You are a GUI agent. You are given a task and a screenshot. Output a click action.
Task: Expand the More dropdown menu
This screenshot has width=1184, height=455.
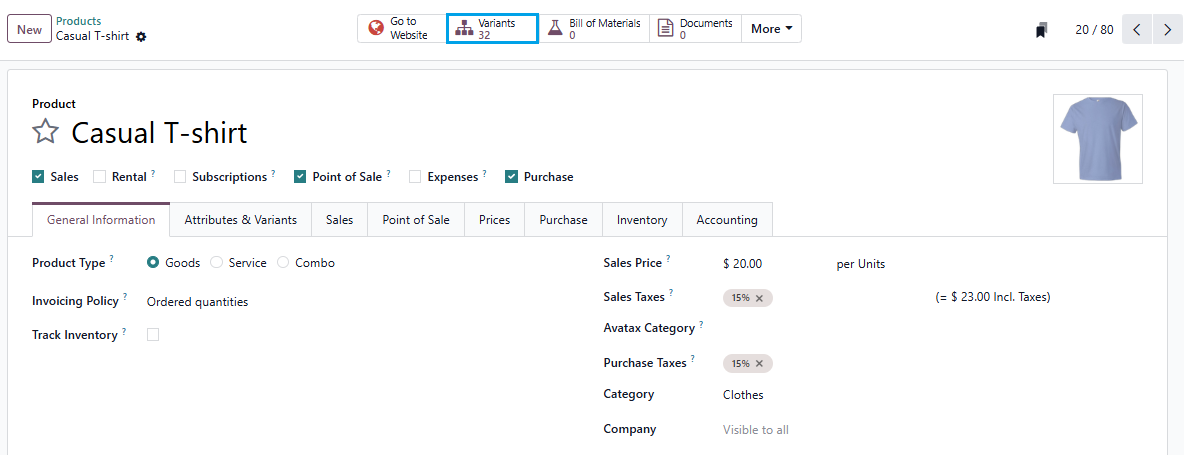[x=771, y=29]
